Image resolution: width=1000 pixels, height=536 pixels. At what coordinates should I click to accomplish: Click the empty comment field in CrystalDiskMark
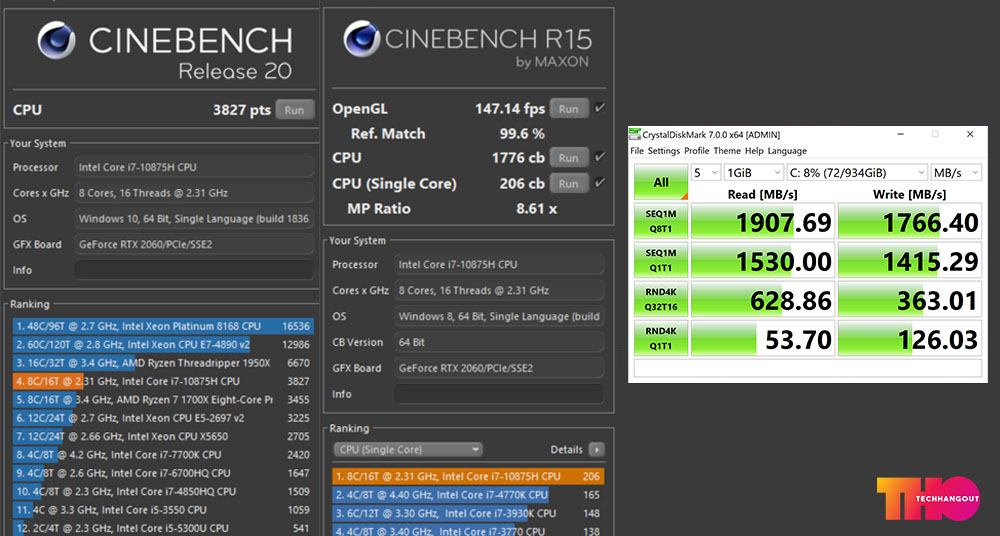tap(807, 368)
